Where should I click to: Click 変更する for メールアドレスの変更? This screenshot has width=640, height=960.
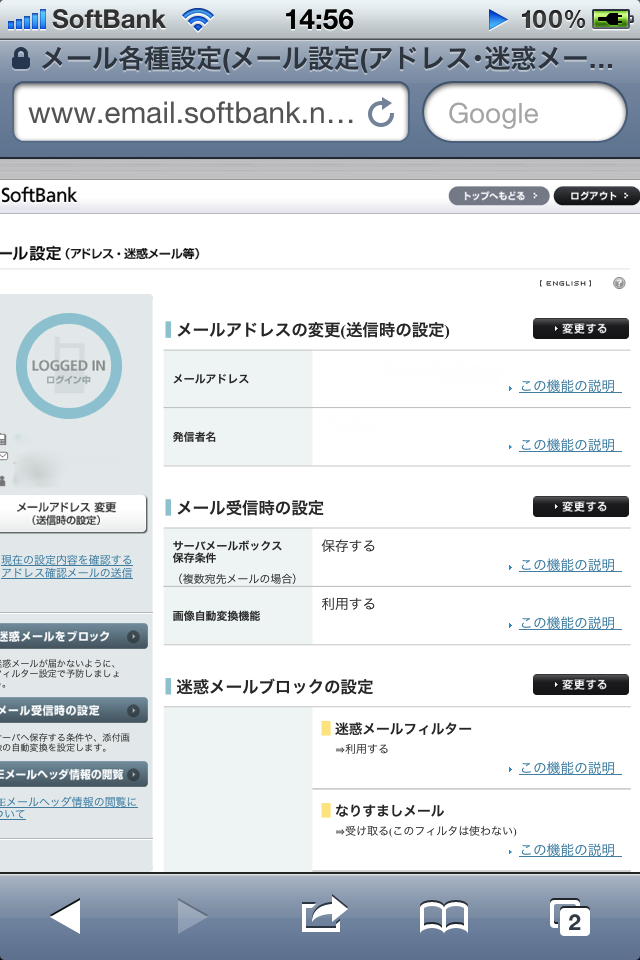click(x=581, y=329)
